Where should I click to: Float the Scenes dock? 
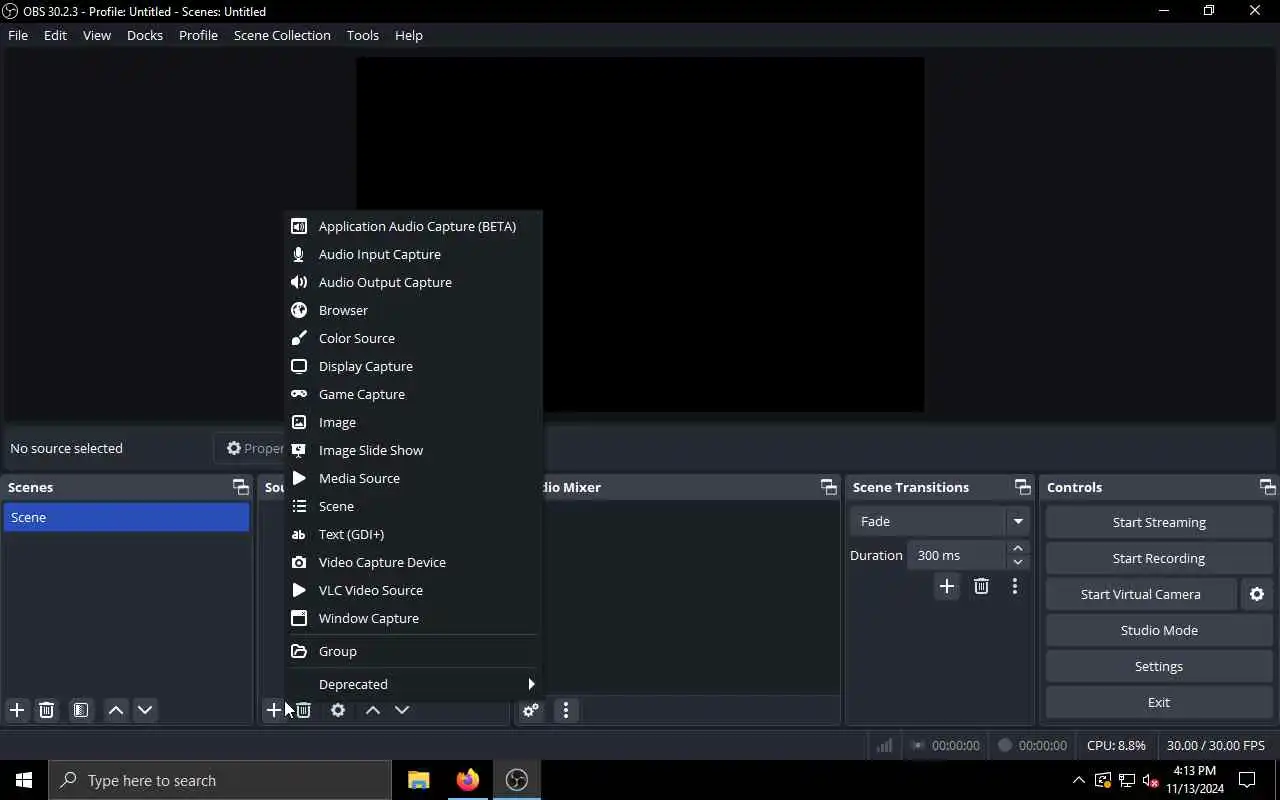(240, 487)
